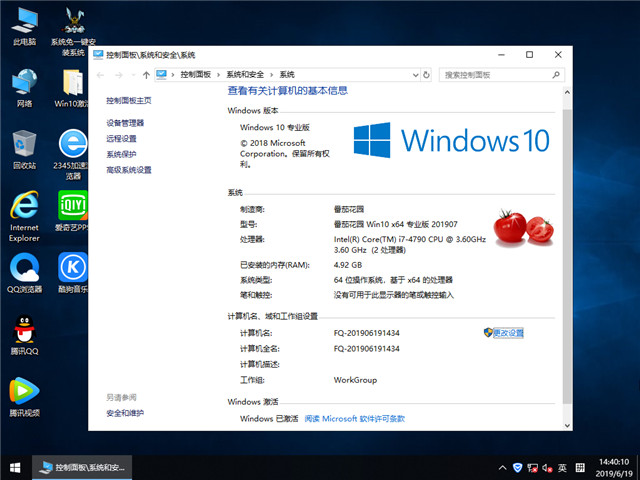Open 远程设置 link
The image size is (640, 480).
(121, 138)
